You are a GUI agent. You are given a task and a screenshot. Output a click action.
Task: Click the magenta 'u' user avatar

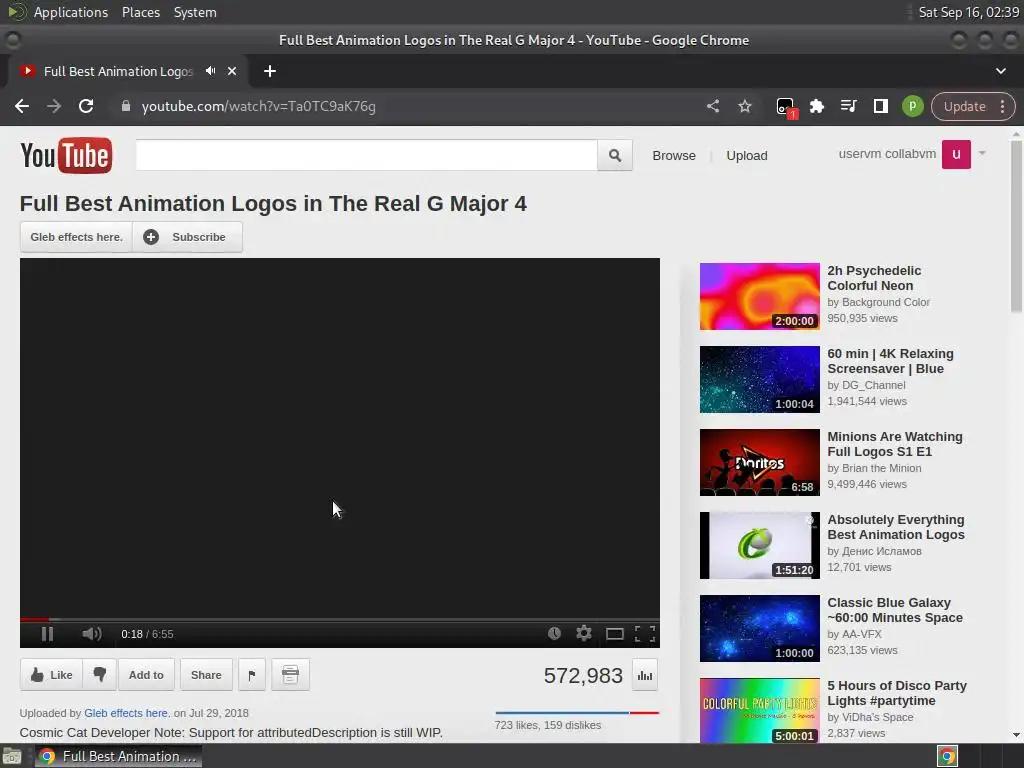[956, 154]
